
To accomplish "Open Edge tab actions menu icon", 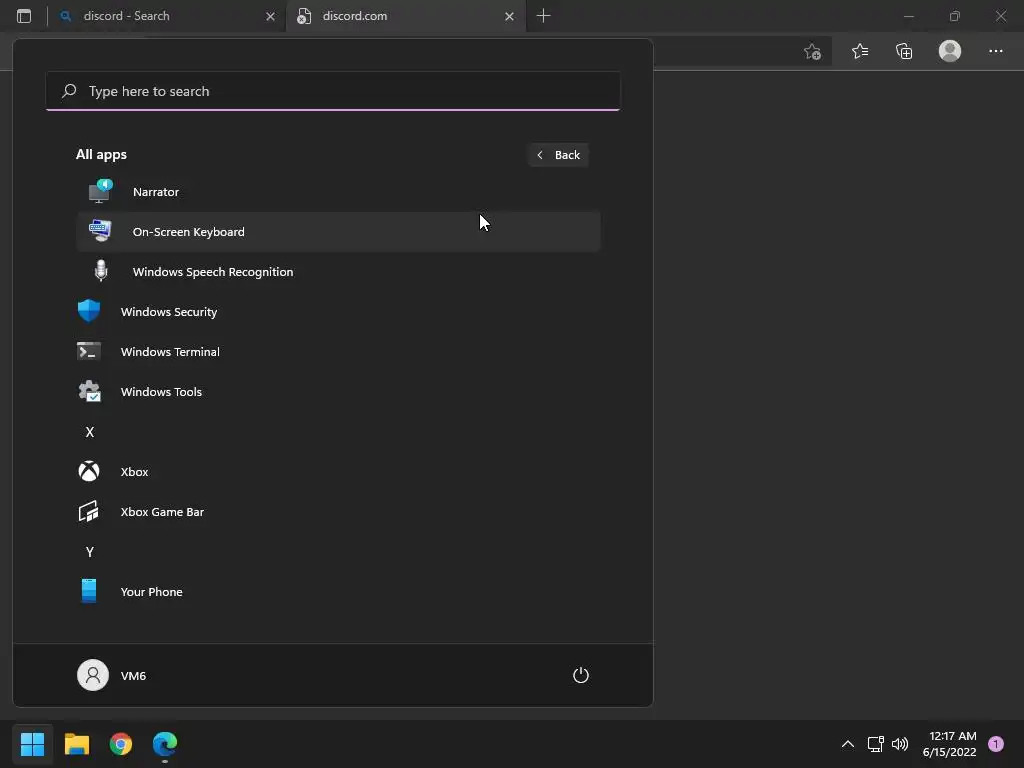I will [x=24, y=16].
